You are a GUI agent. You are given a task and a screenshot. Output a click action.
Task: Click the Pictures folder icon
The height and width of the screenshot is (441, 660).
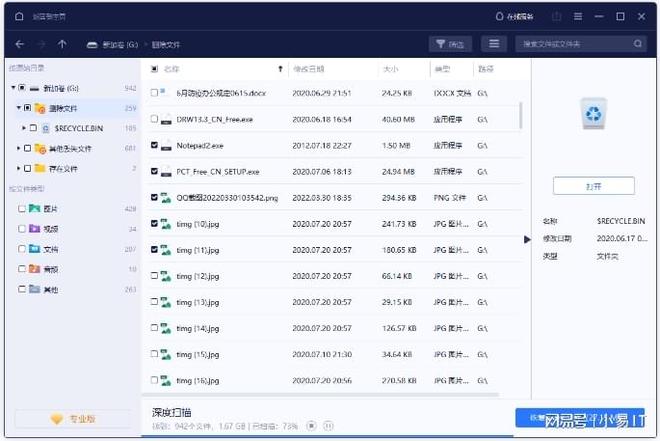click(35, 208)
